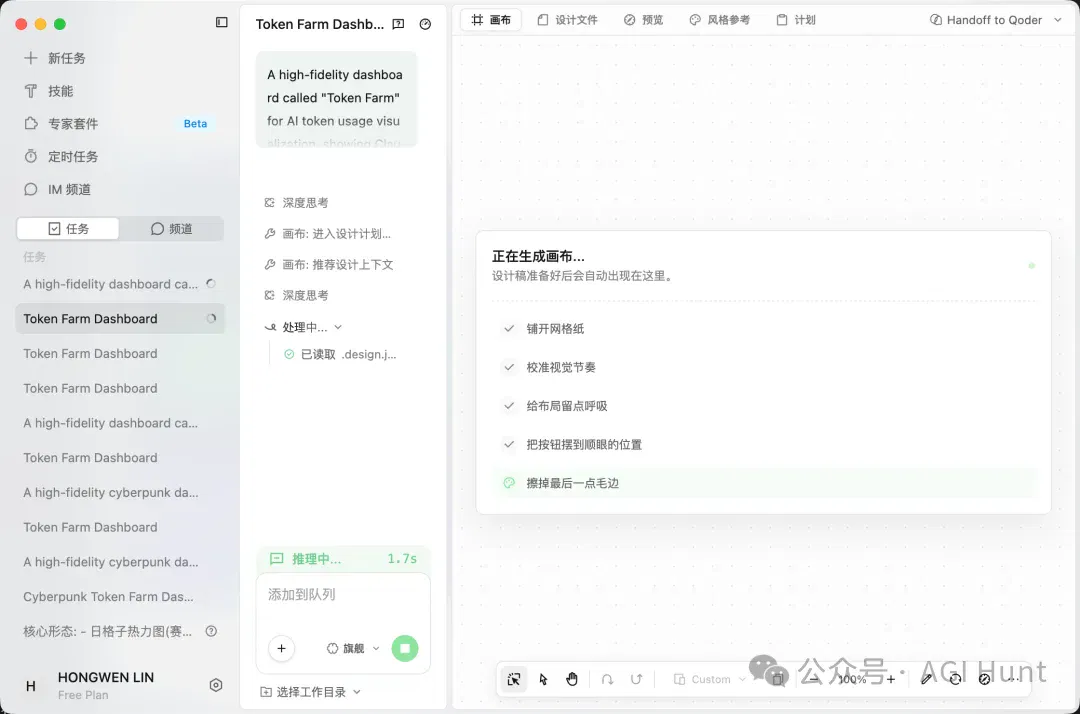Zoom in with the plus button

click(x=891, y=680)
